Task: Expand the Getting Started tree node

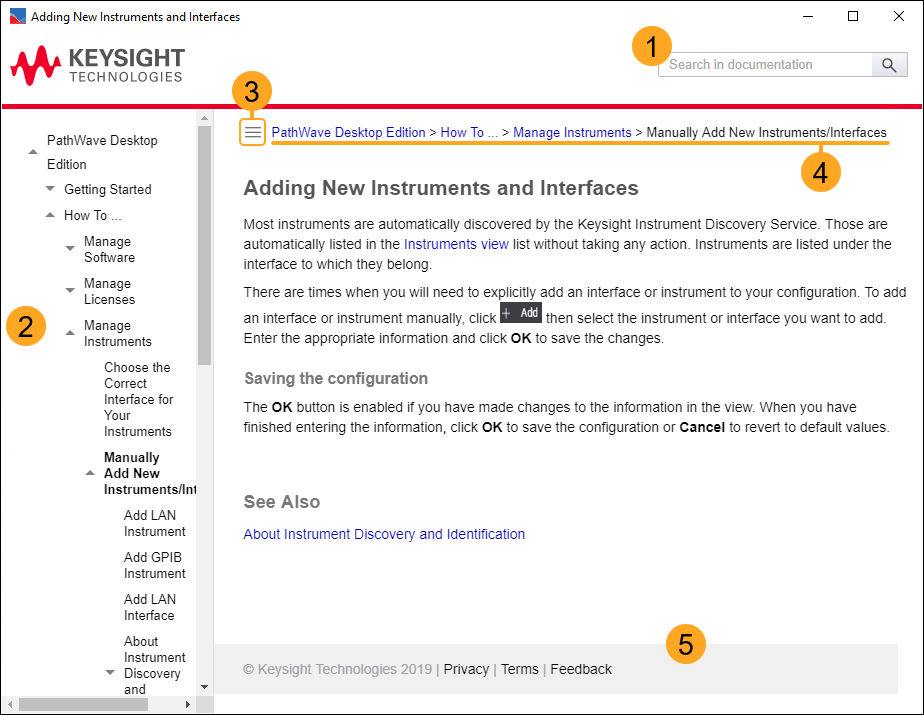Action: pyautogui.click(x=51, y=189)
